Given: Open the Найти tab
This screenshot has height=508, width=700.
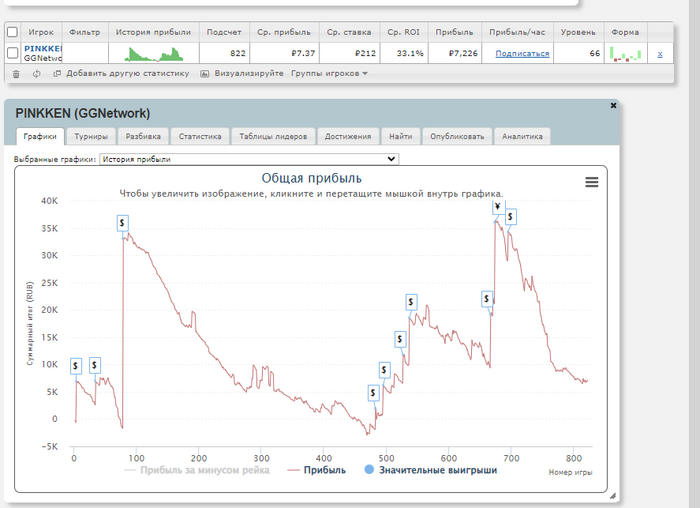Looking at the screenshot, I should pyautogui.click(x=400, y=137).
